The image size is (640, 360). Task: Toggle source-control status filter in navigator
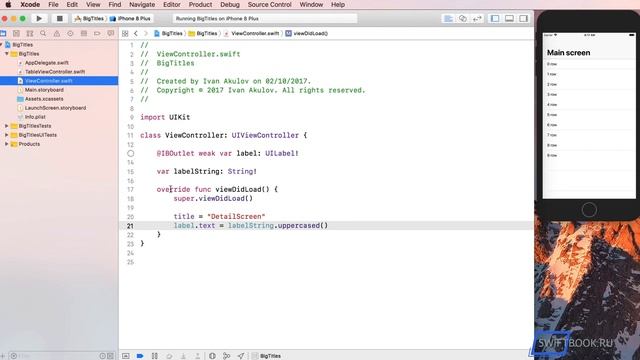[x=110, y=356]
